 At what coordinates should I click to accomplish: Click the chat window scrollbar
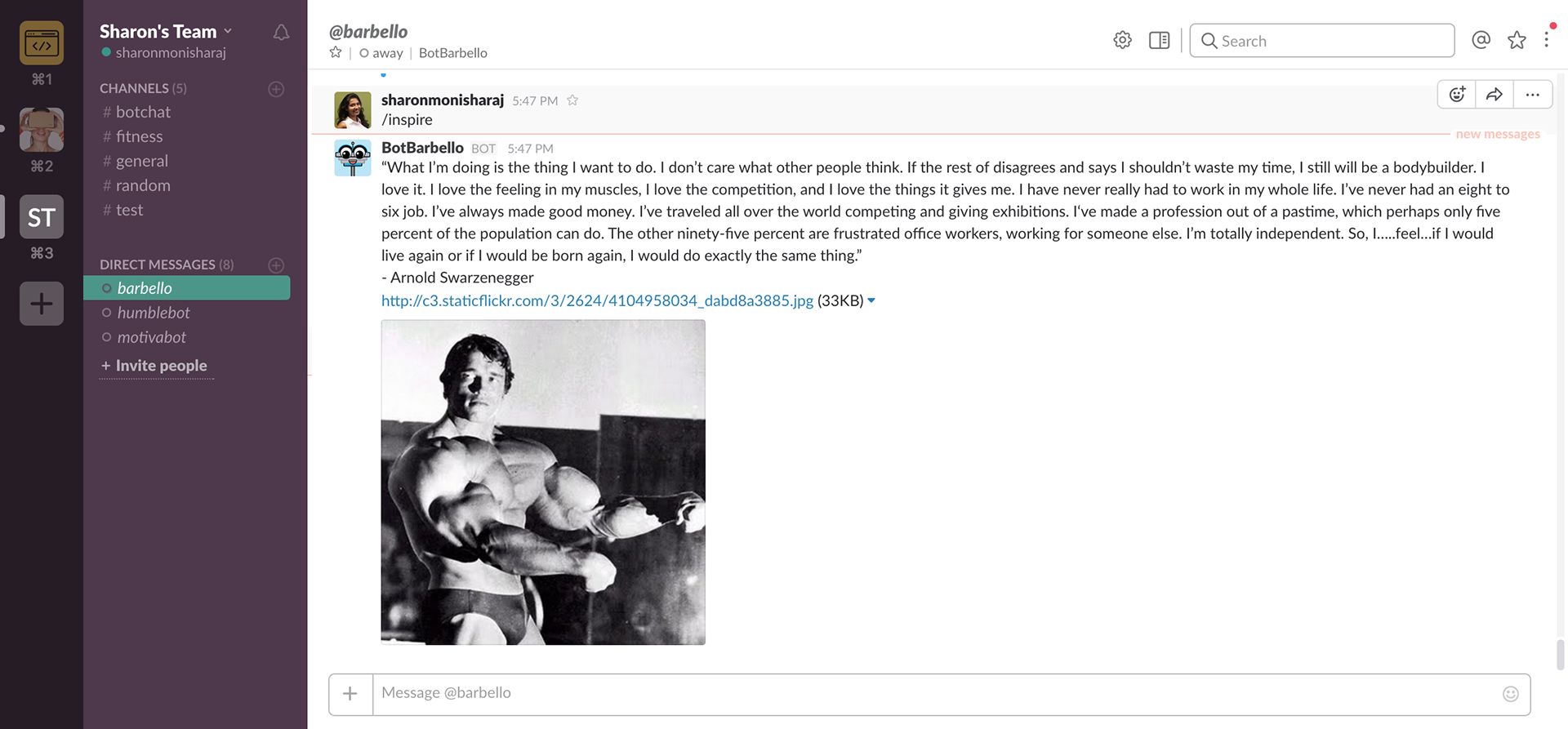pyautogui.click(x=1561, y=654)
